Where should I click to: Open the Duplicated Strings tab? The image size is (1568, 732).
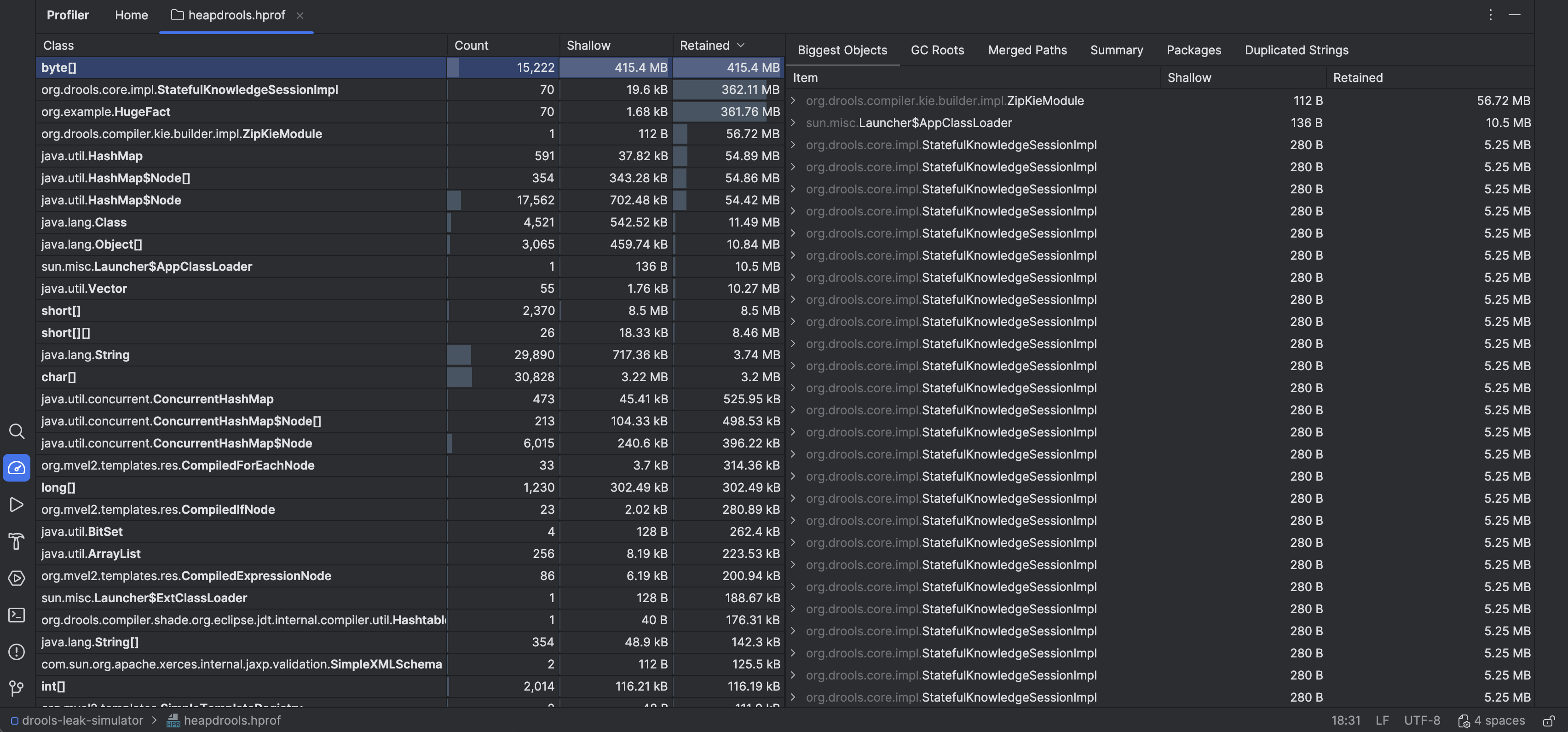click(1296, 50)
